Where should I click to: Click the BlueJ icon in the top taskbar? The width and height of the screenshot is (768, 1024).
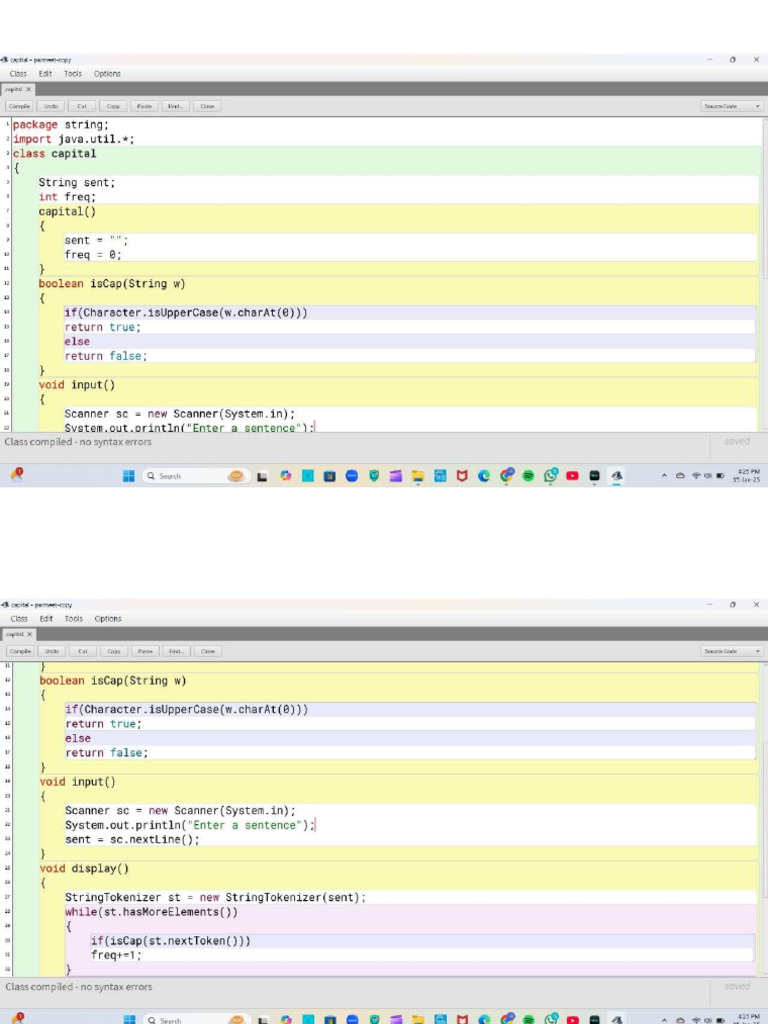point(616,476)
